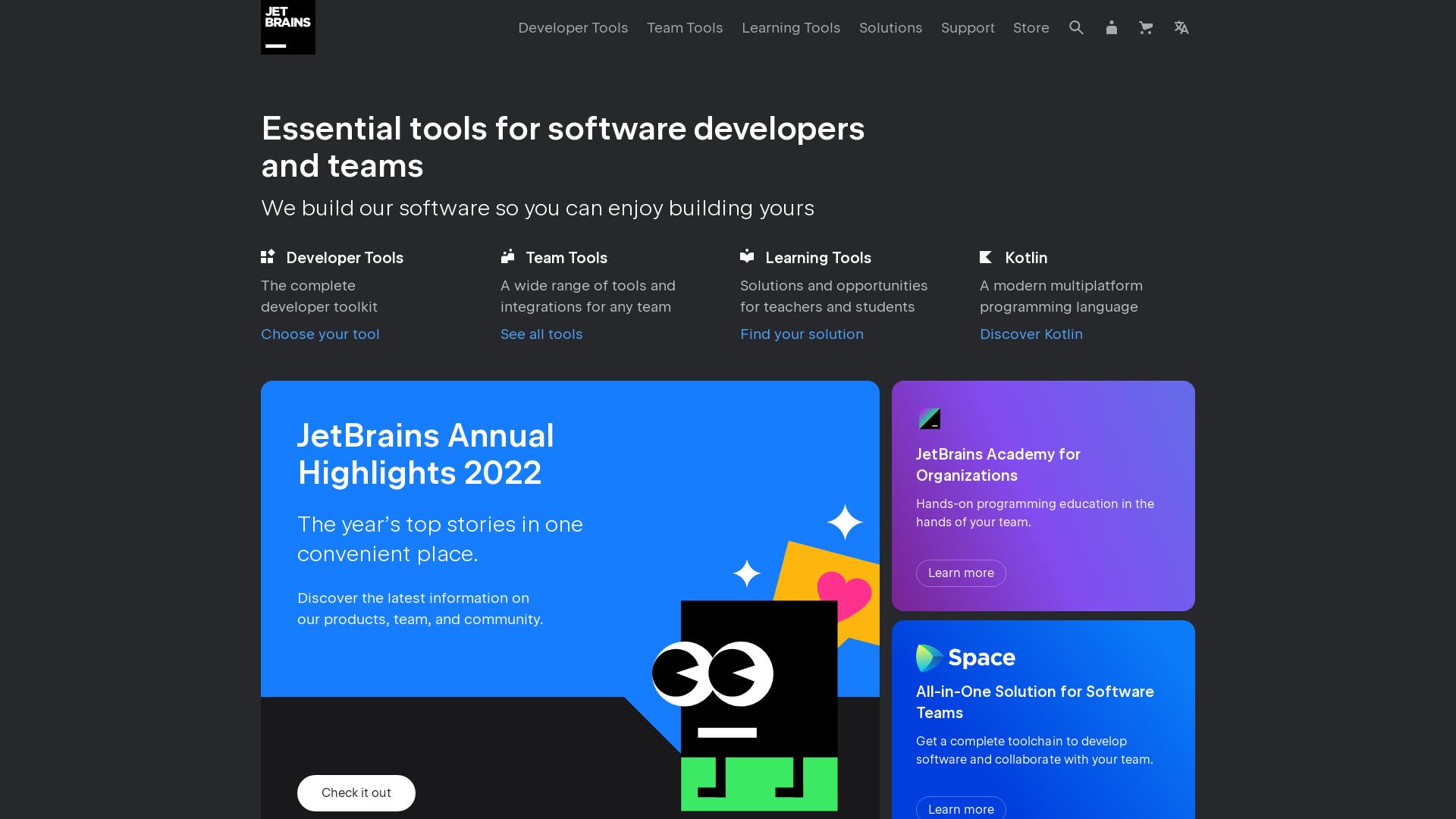Click the Choose your tool link
The height and width of the screenshot is (819, 1456).
coord(320,334)
